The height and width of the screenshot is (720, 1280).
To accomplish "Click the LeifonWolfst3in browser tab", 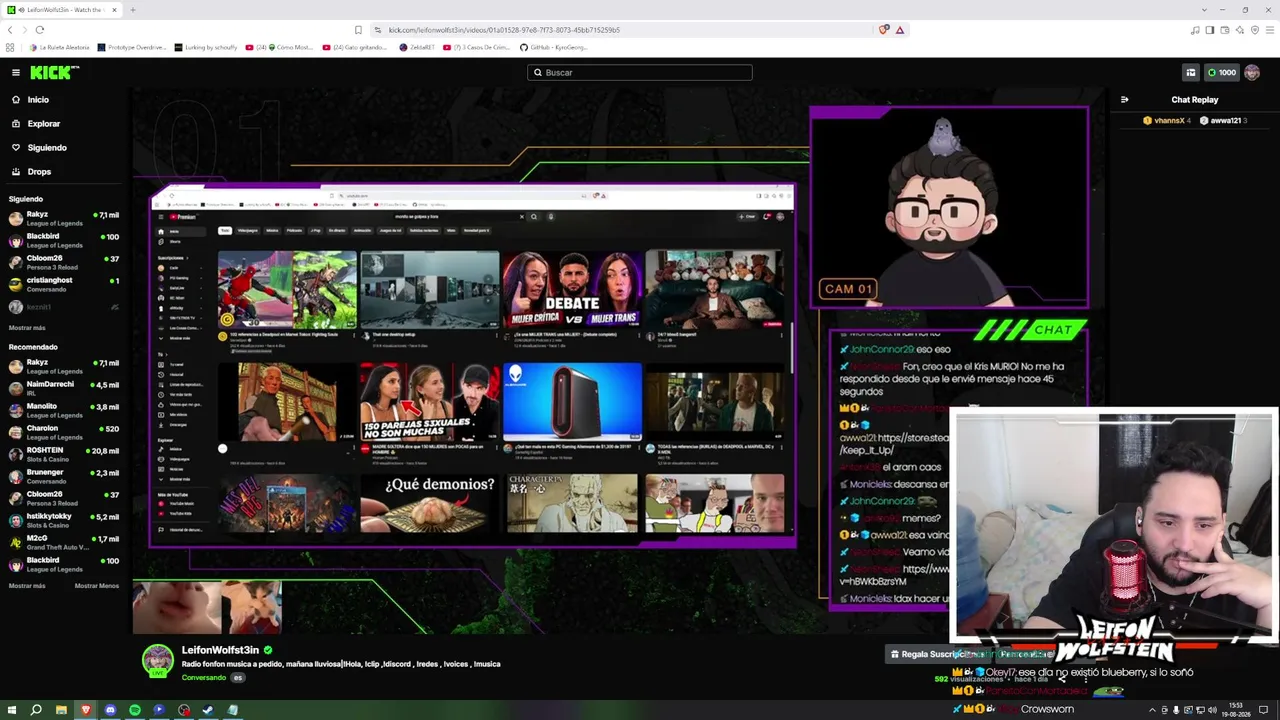I will click(61, 10).
